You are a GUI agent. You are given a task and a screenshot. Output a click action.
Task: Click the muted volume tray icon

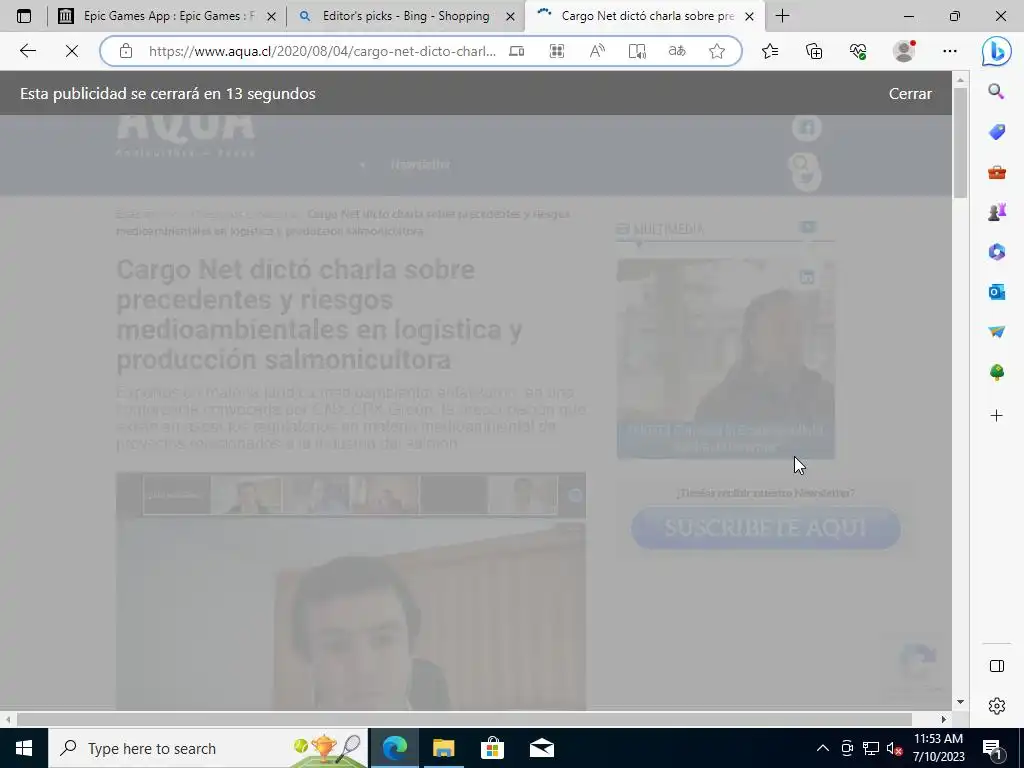pyautogui.click(x=895, y=748)
